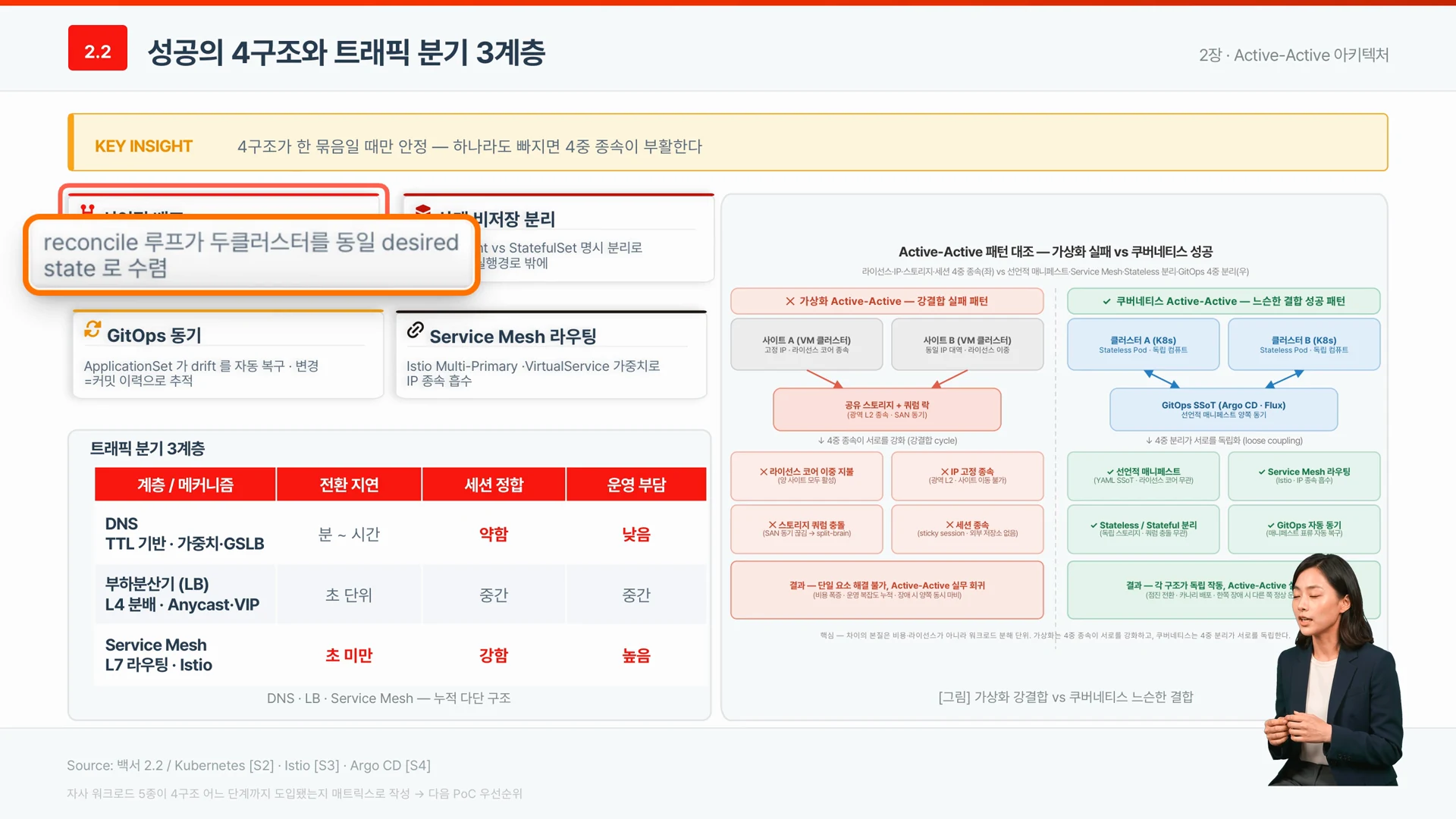Viewport: 1456px width, 819px height.
Task: Click the 클러스터 B (K8s) diagram box
Action: [x=1304, y=344]
